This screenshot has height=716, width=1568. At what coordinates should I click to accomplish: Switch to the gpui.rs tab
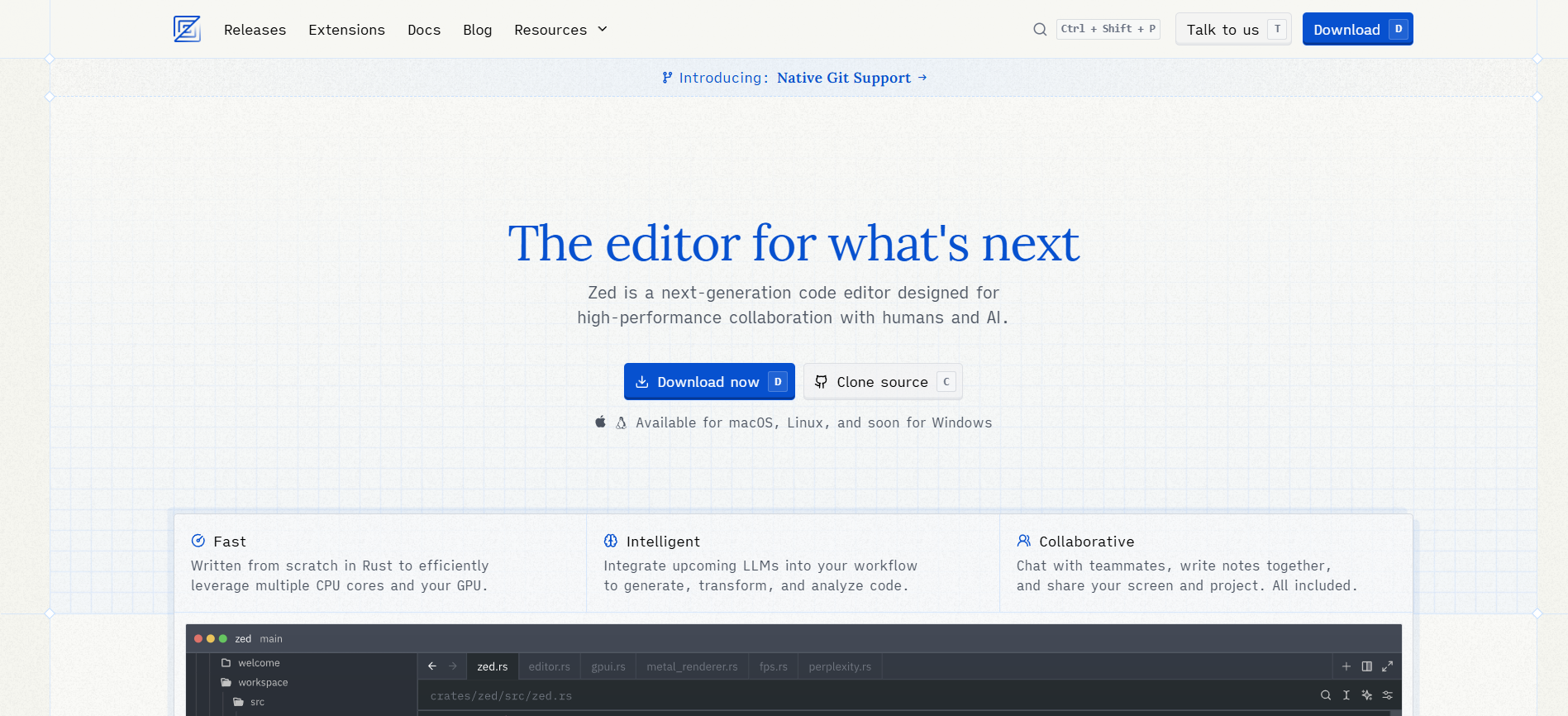pyautogui.click(x=608, y=666)
